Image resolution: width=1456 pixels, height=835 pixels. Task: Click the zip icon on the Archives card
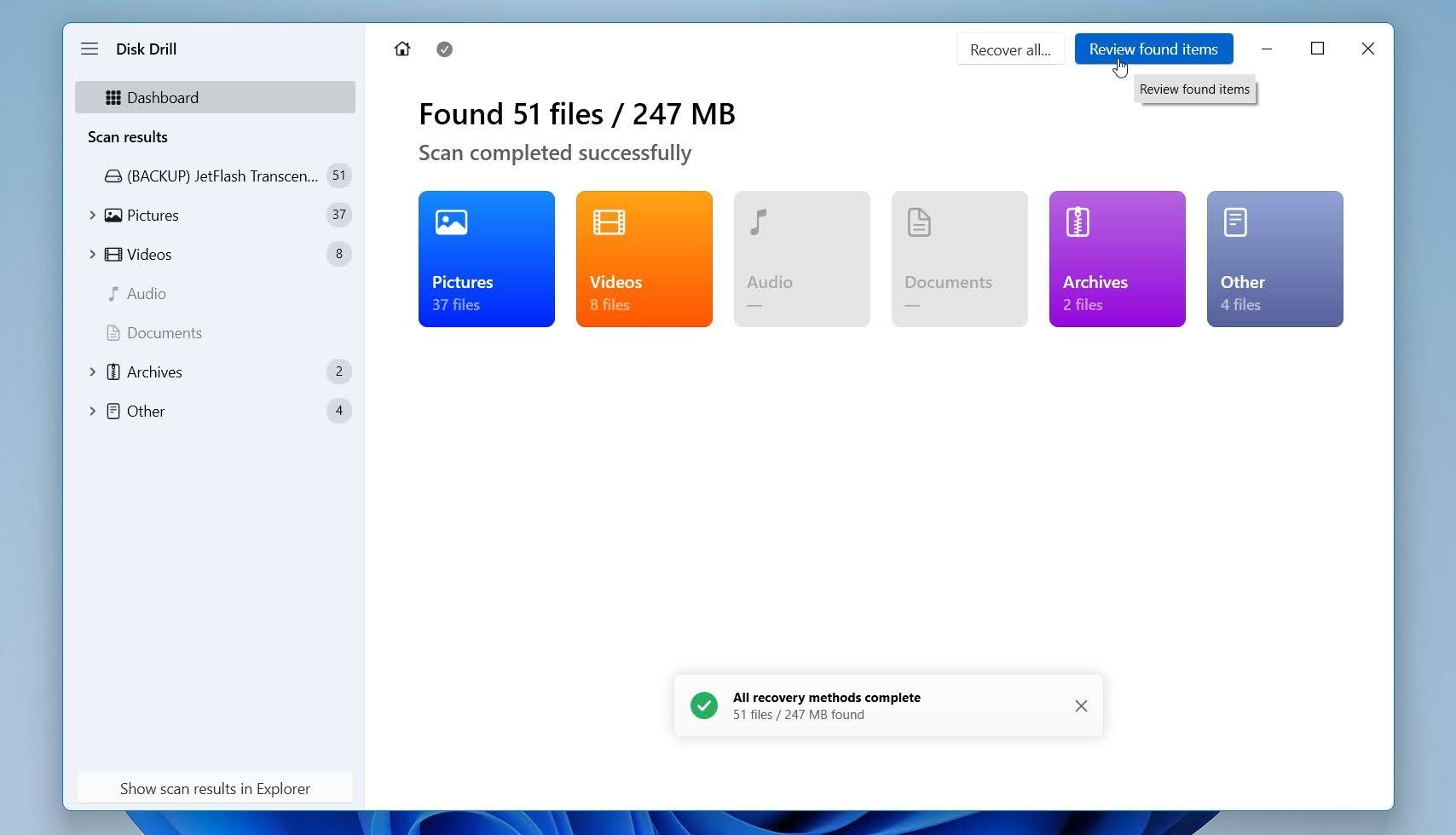pyautogui.click(x=1078, y=222)
